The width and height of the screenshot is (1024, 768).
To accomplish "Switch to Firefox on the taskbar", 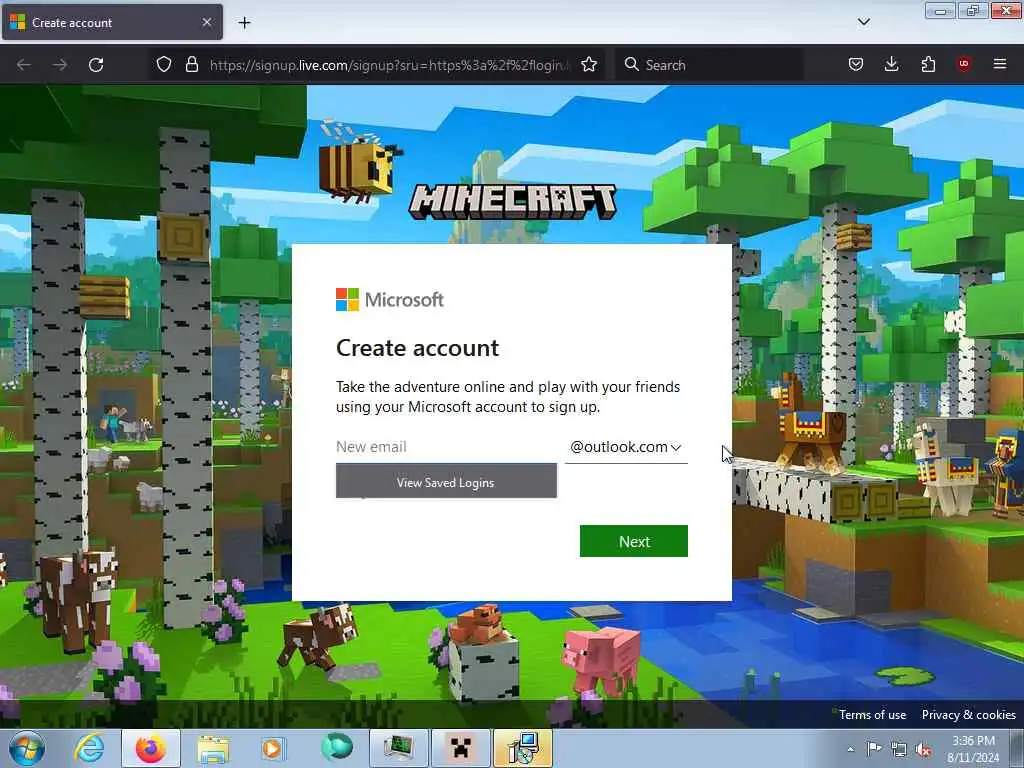I will click(151, 748).
